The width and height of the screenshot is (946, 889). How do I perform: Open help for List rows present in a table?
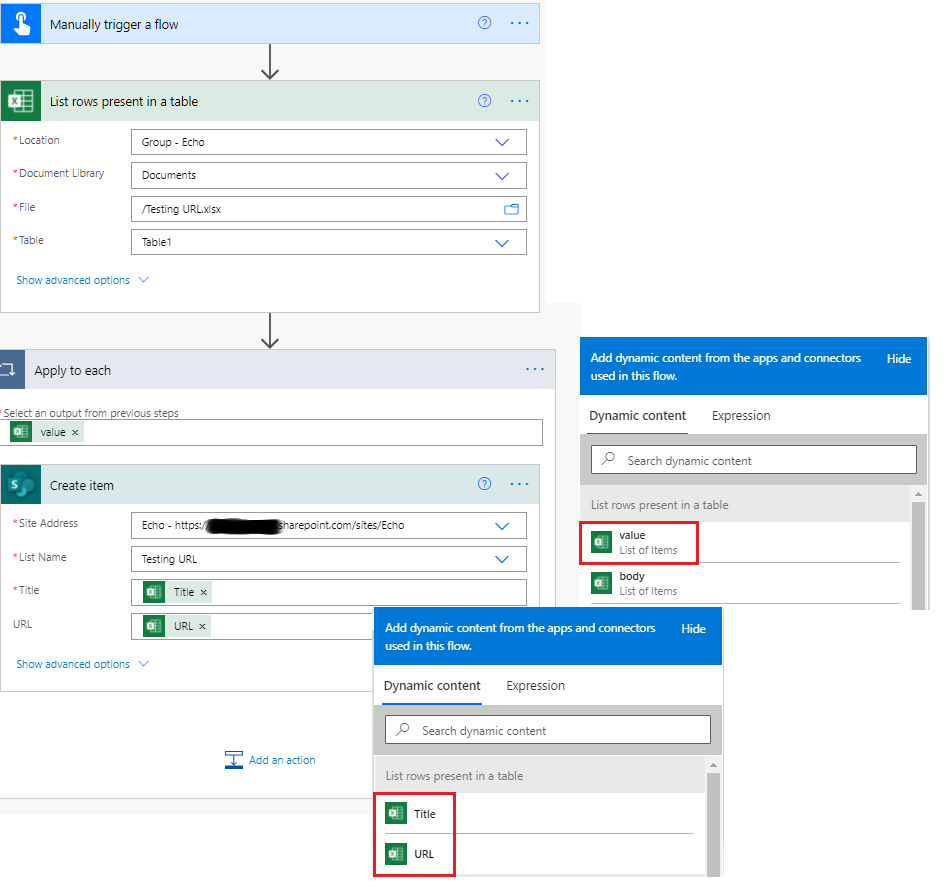(x=484, y=101)
